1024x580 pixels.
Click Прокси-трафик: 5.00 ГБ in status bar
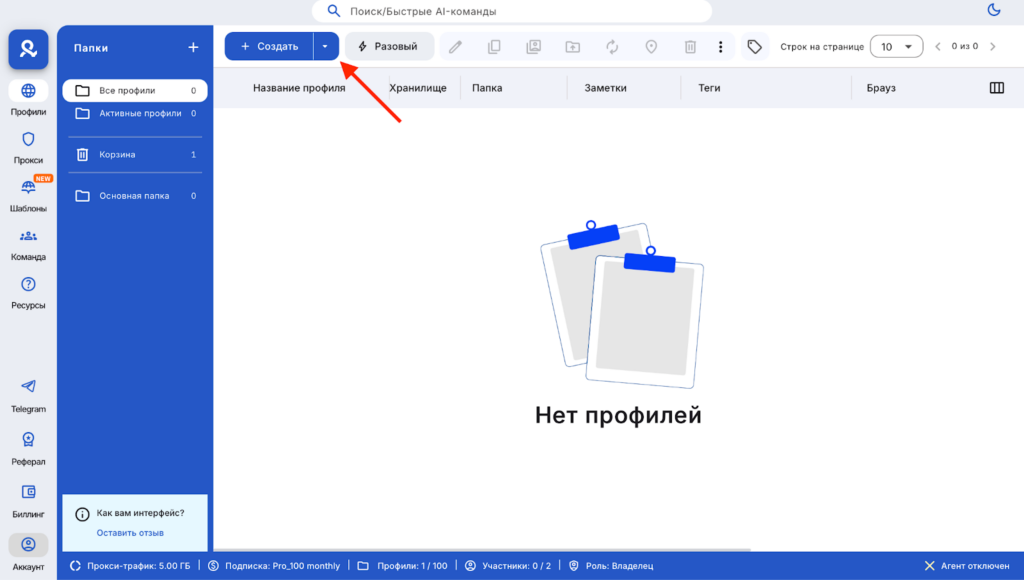pyautogui.click(x=130, y=566)
